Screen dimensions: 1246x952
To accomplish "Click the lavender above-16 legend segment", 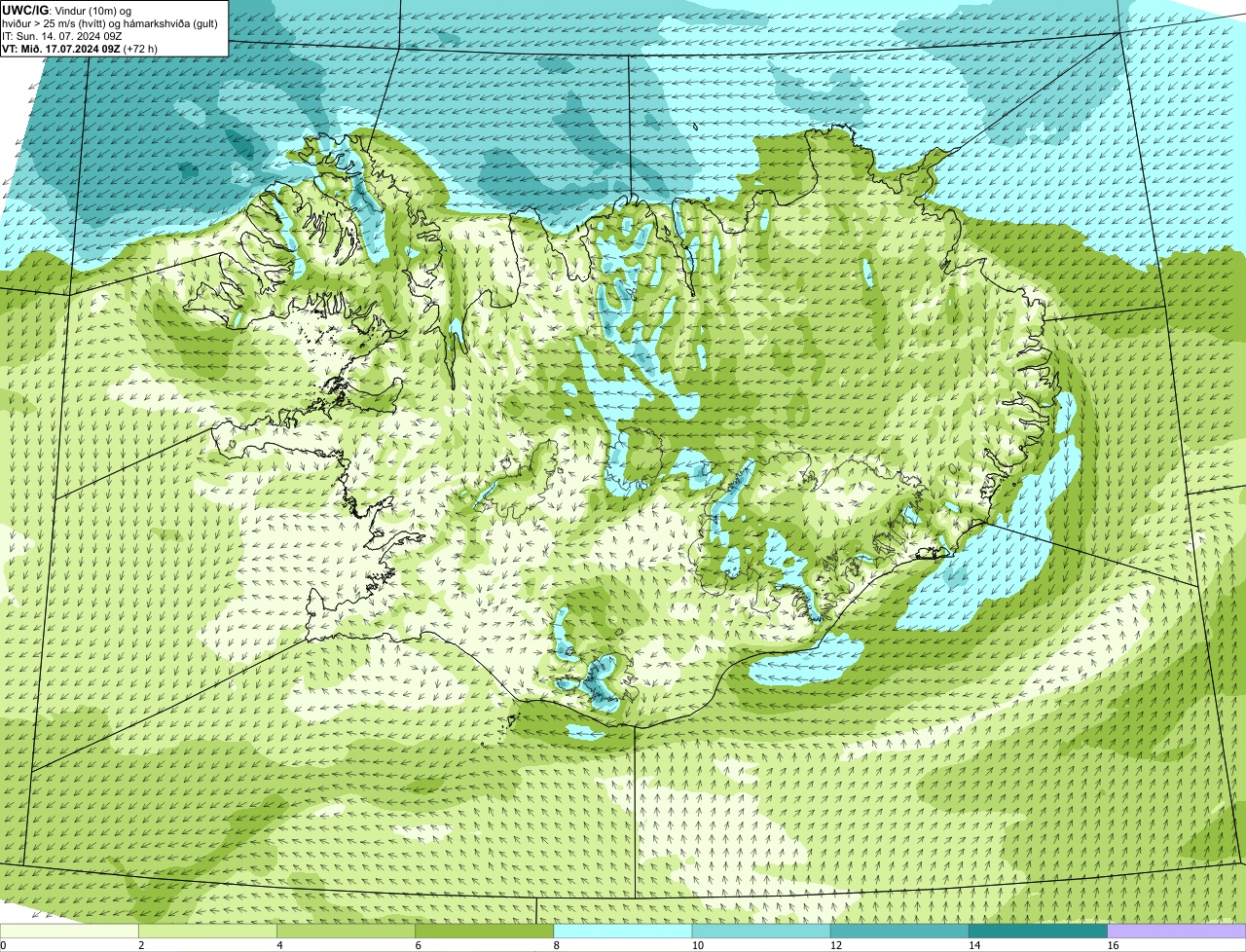I will (1177, 931).
